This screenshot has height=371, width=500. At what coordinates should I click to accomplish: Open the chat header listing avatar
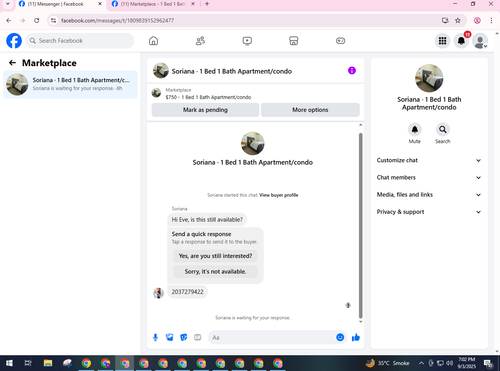click(161, 71)
